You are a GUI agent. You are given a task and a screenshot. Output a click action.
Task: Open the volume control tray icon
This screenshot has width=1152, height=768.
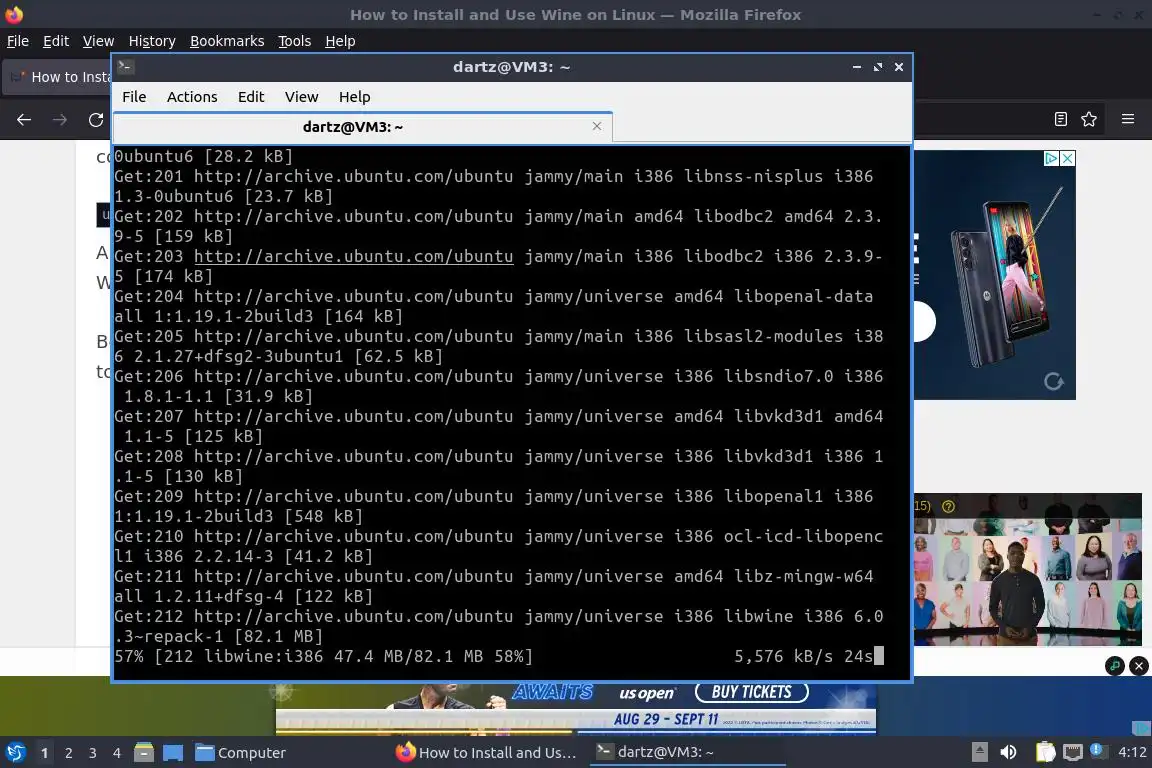click(x=1008, y=752)
